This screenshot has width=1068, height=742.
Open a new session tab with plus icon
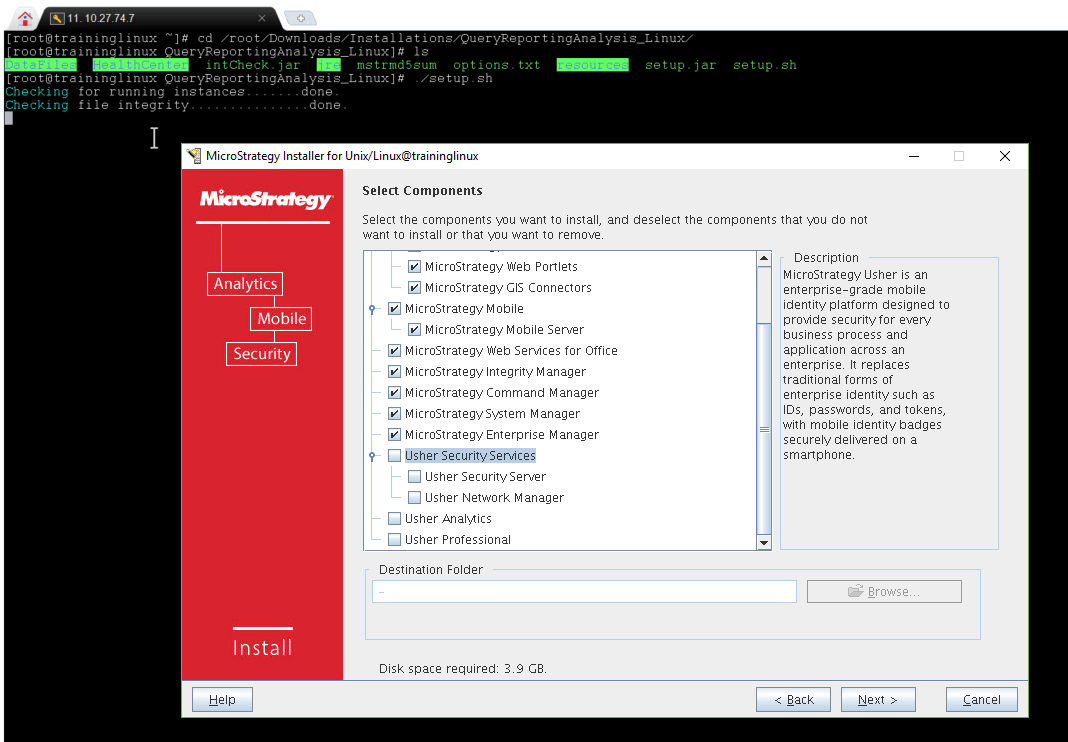pyautogui.click(x=299, y=18)
